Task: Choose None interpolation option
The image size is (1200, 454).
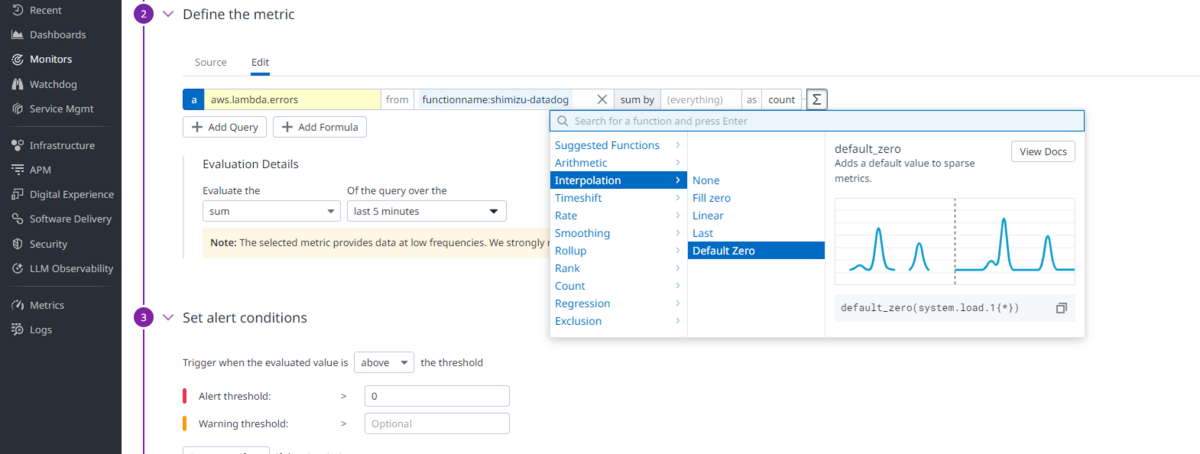Action: click(x=755, y=181)
